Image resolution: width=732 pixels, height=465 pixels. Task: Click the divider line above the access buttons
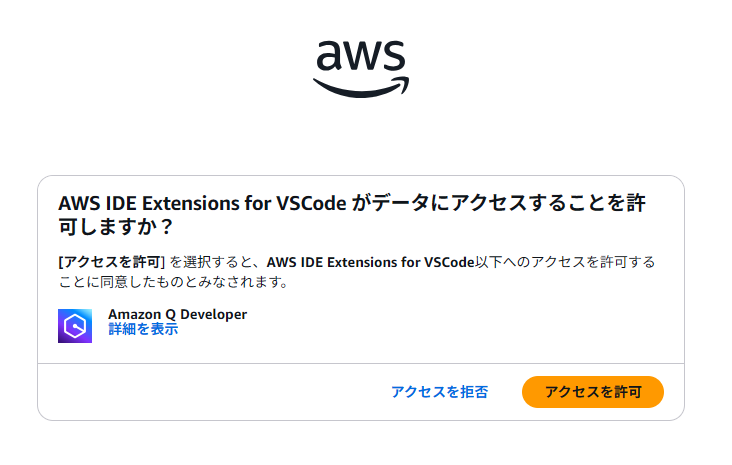361,363
